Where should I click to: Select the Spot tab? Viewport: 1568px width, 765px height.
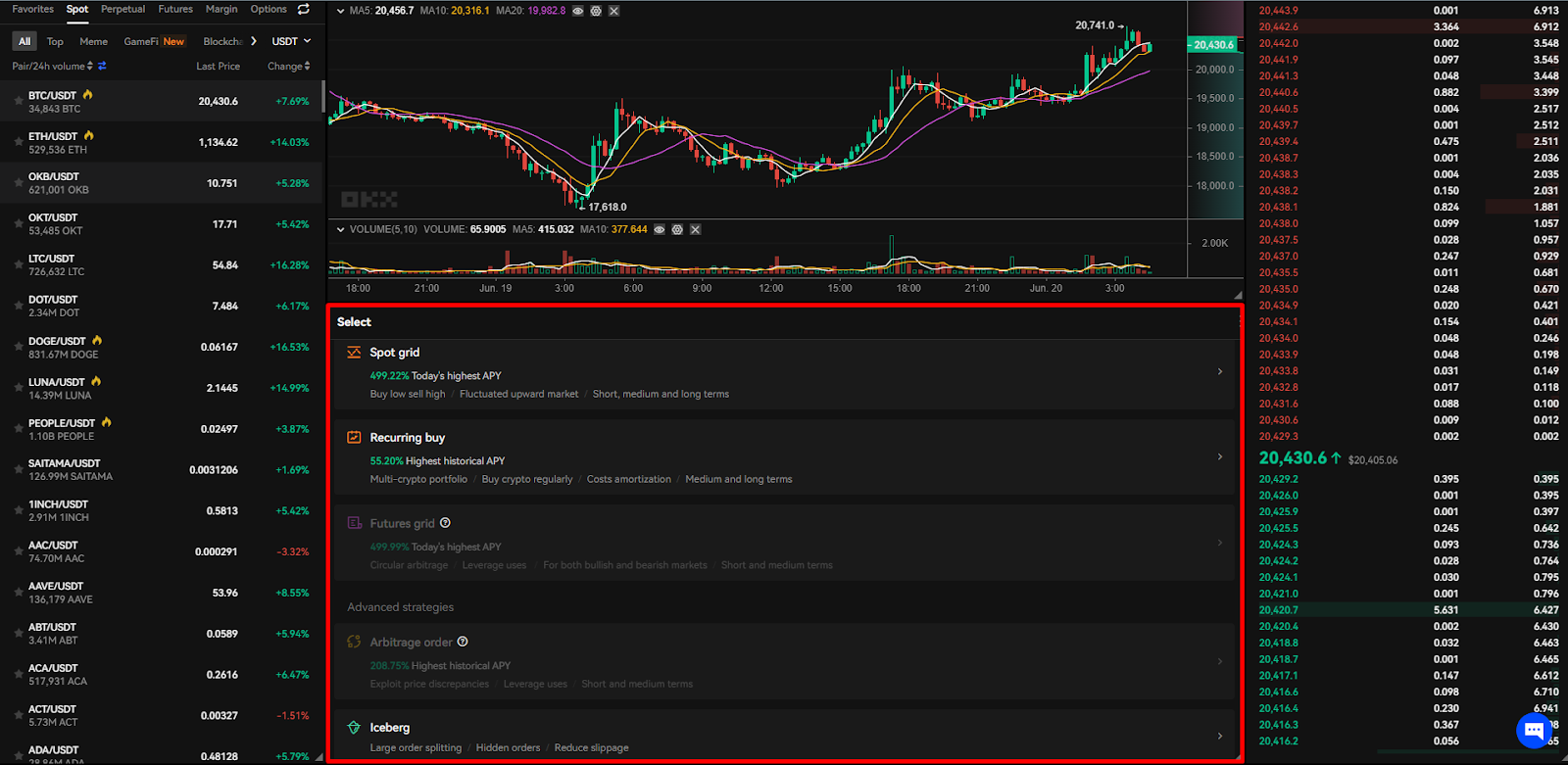[77, 9]
